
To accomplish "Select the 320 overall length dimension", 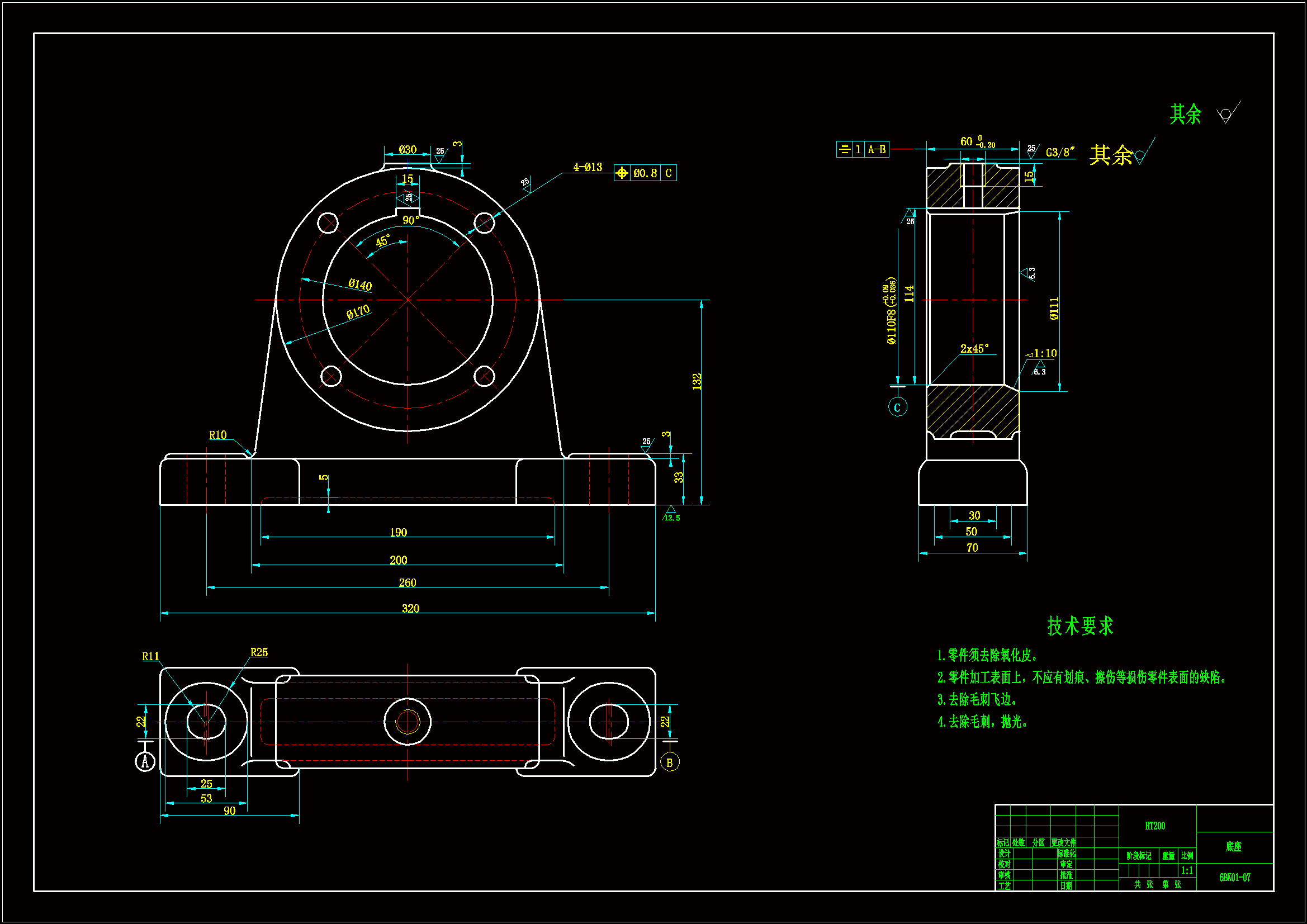I will pyautogui.click(x=410, y=608).
